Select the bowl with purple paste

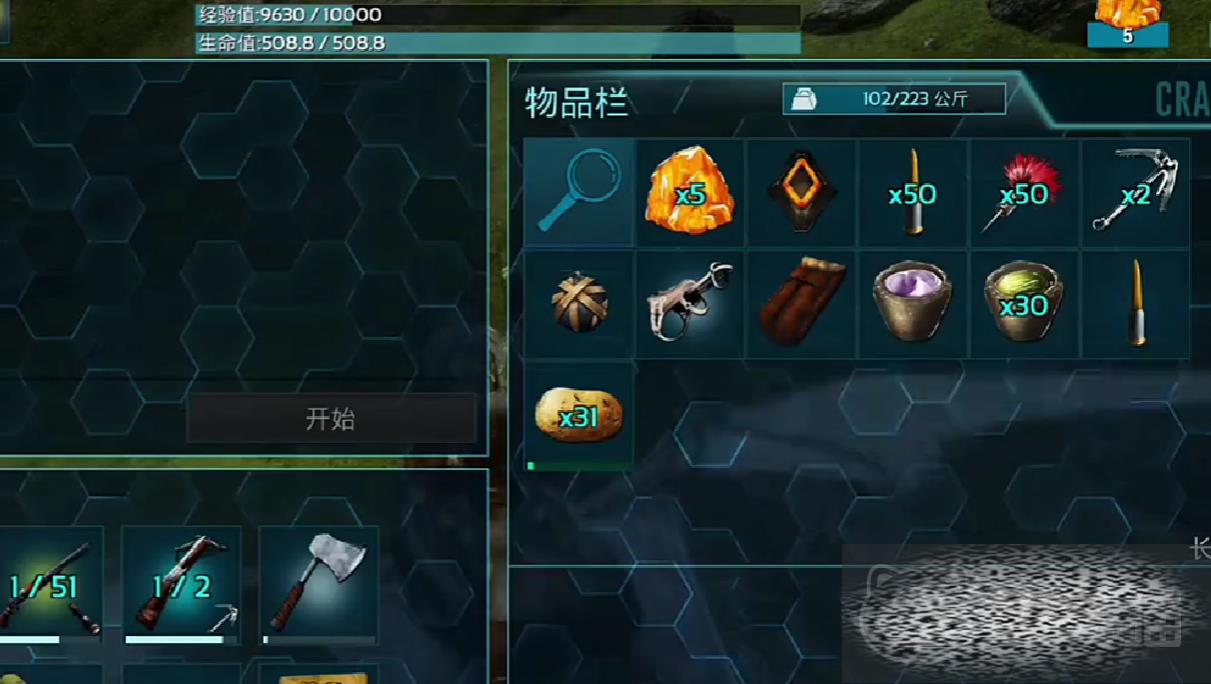(x=912, y=304)
